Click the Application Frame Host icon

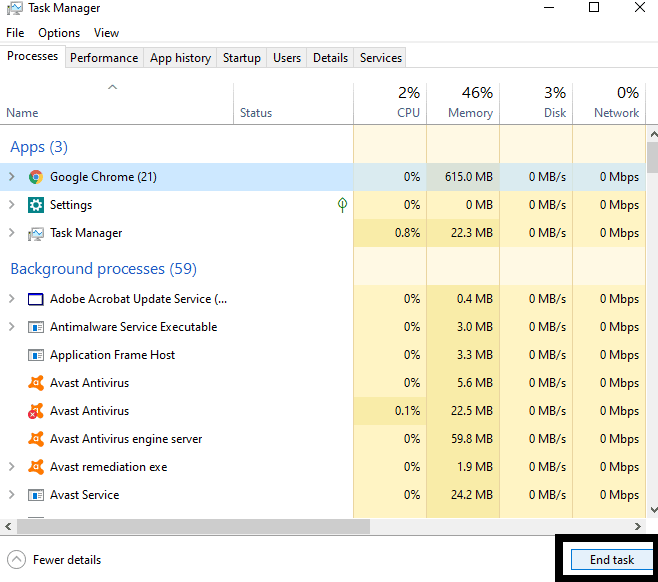click(36, 355)
